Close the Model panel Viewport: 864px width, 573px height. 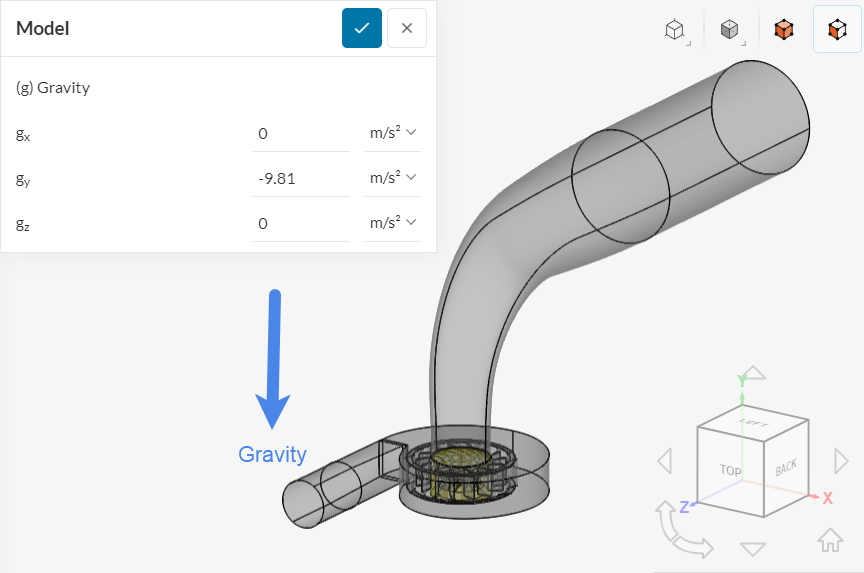pos(406,28)
